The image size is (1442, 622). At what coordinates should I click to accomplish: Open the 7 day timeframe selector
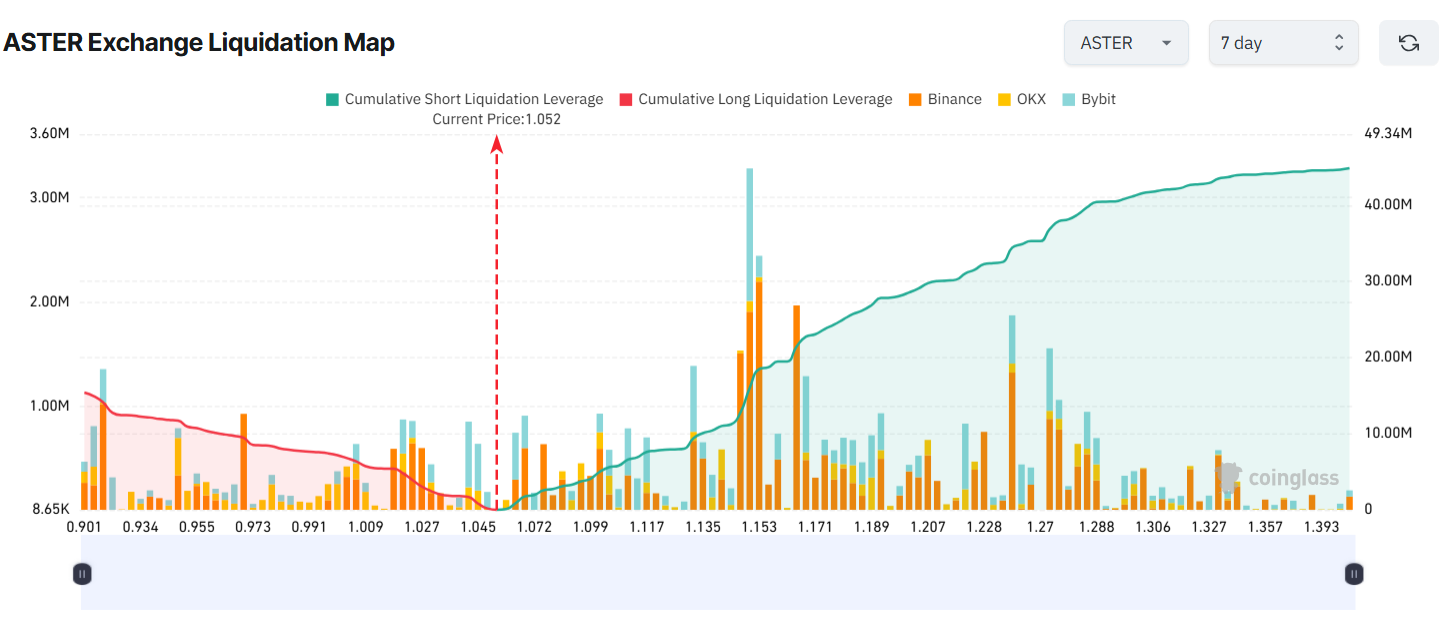click(x=1283, y=42)
